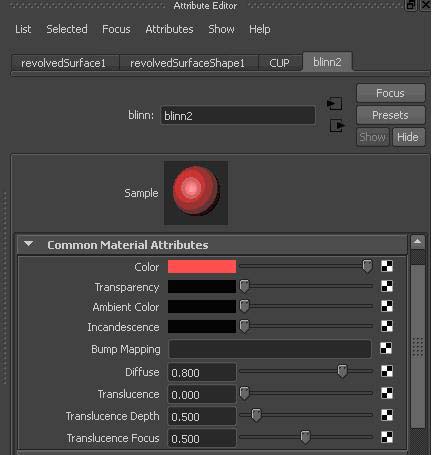
Task: Click the Ambient Color swatch
Action: 202,306
